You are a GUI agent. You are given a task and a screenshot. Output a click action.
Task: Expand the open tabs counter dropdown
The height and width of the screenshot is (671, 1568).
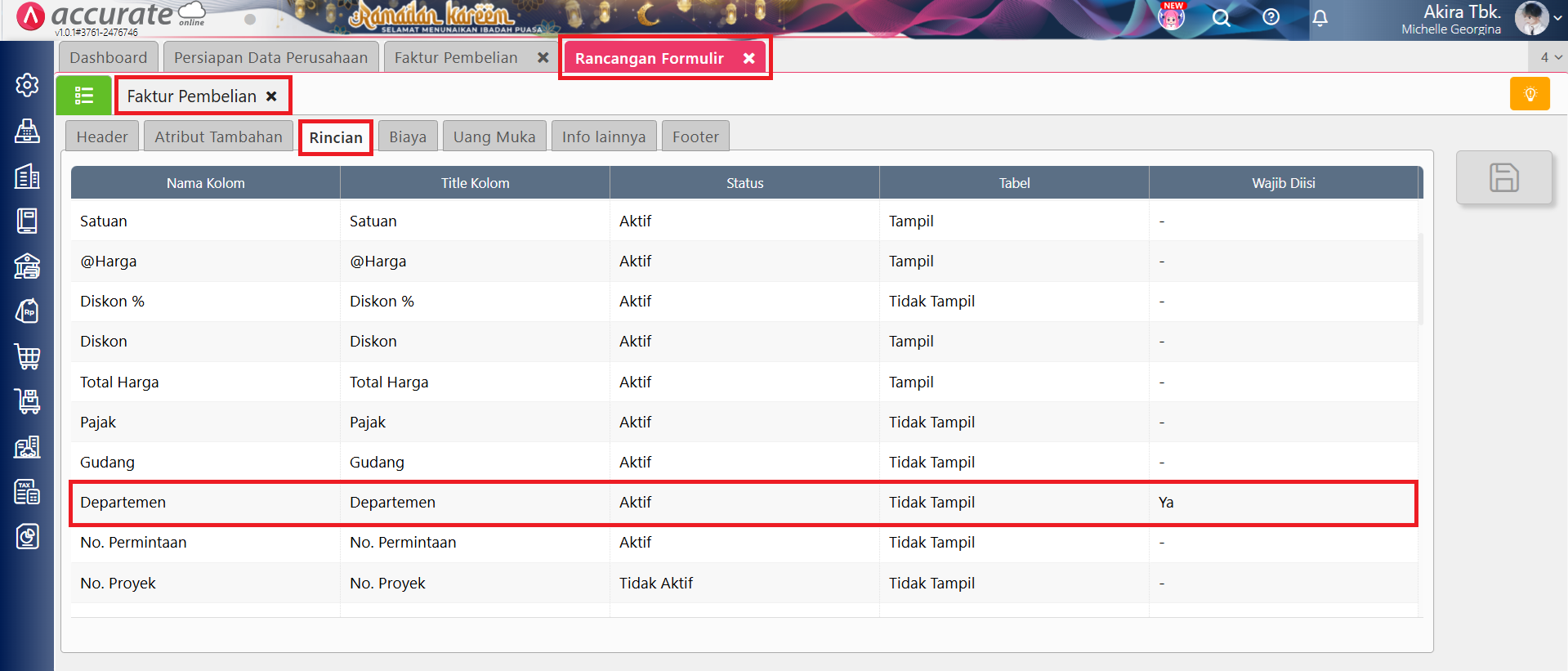tap(1550, 57)
